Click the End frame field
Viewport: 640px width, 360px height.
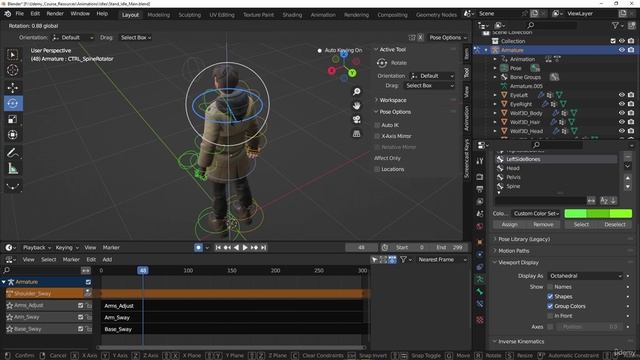point(449,247)
